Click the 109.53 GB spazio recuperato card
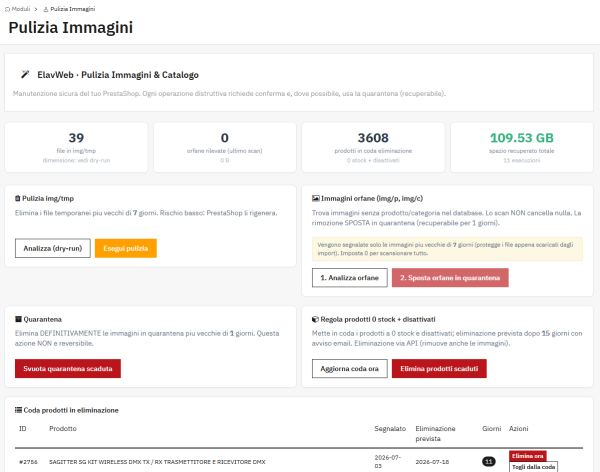The image size is (600, 472). tap(522, 148)
